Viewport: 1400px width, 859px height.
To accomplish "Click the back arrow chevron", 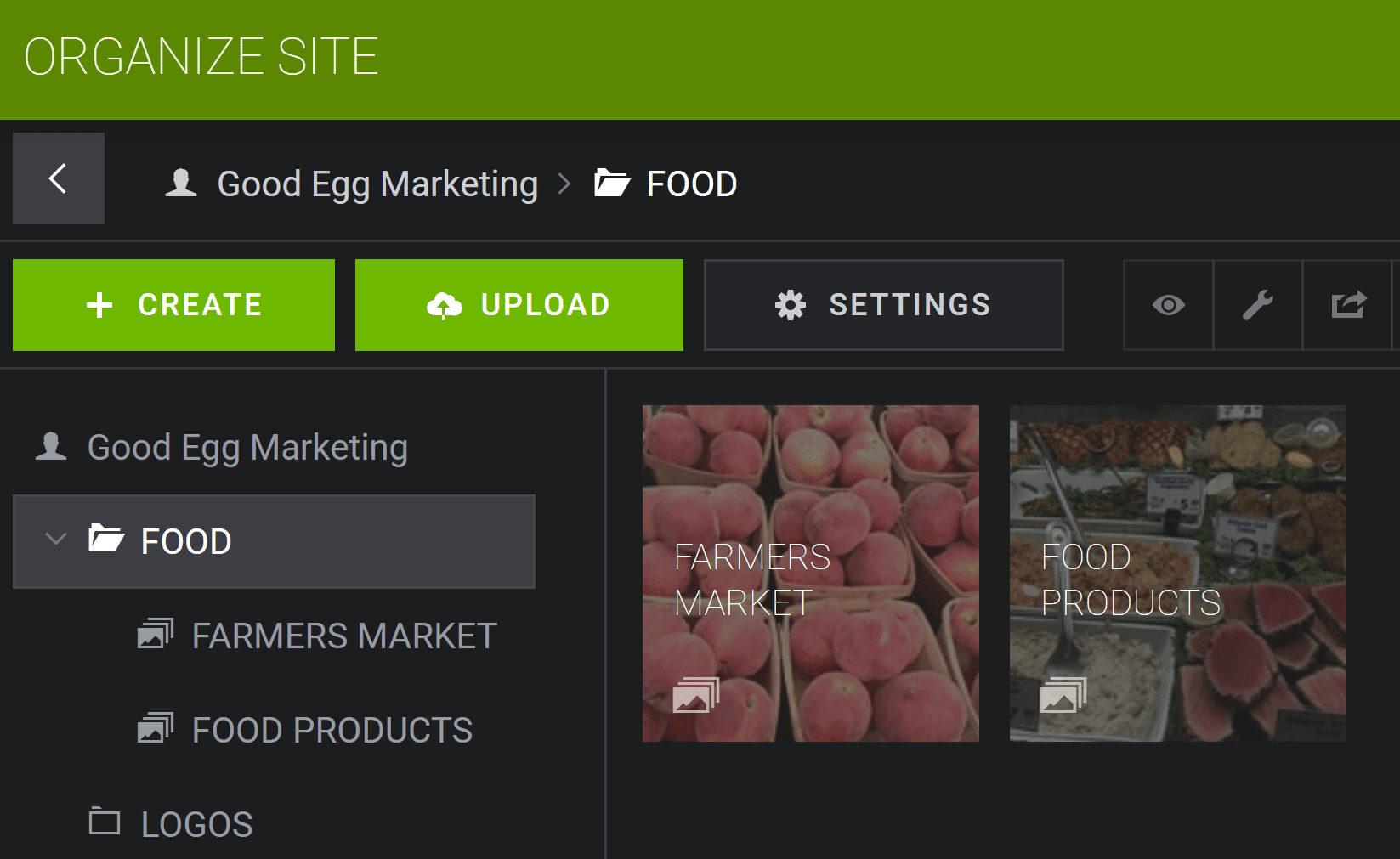I will pyautogui.click(x=58, y=178).
